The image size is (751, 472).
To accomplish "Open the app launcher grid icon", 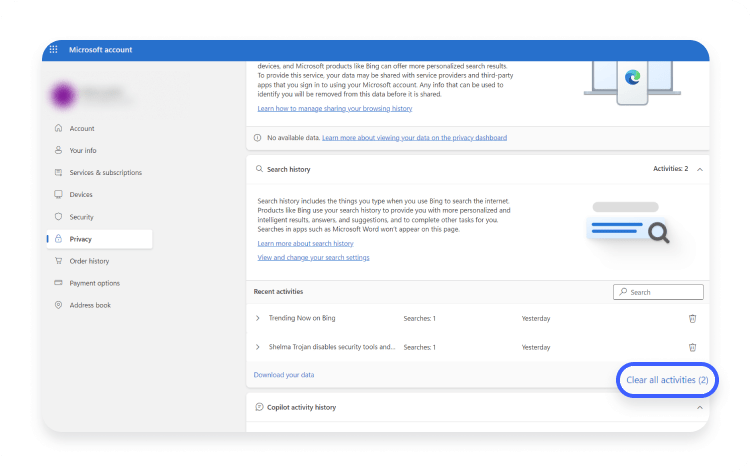I will click(x=53, y=49).
